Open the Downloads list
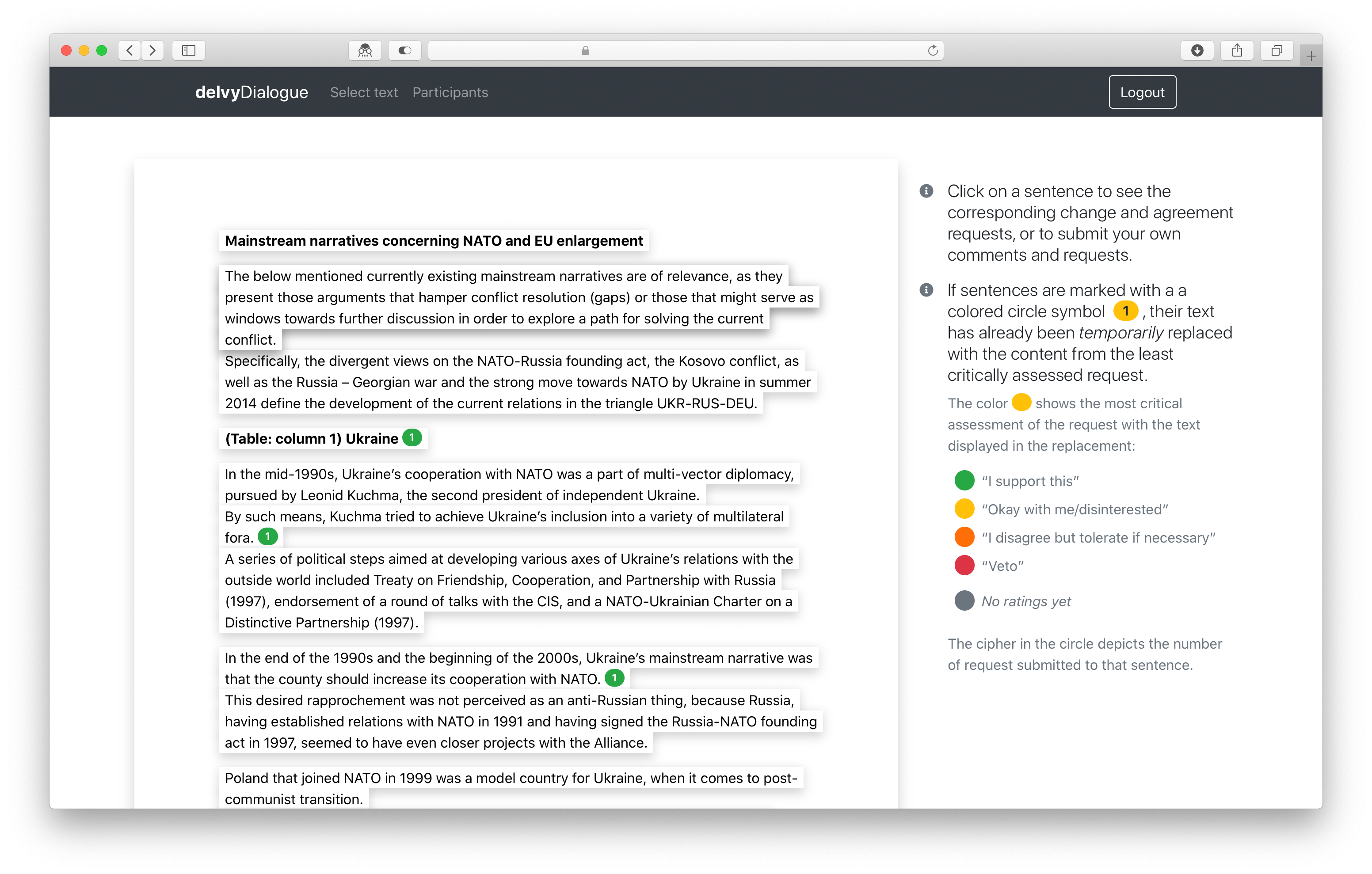 (1197, 50)
